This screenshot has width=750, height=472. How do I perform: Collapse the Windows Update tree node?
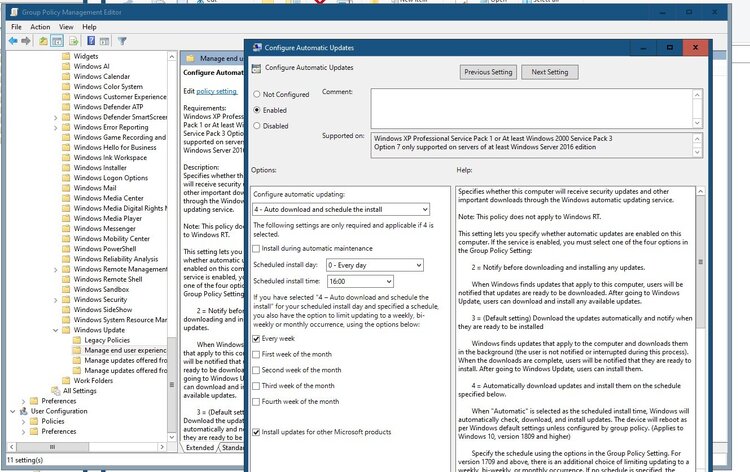[x=55, y=330]
